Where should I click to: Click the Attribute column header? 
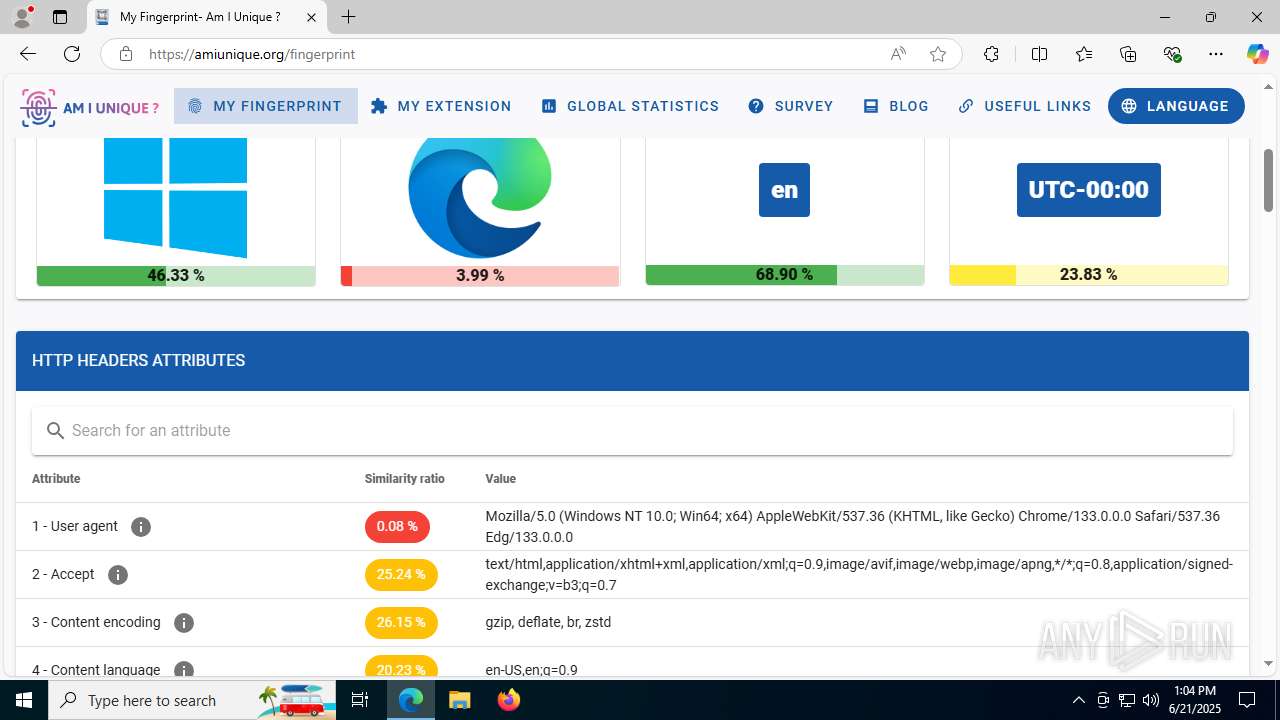pyautogui.click(x=56, y=479)
